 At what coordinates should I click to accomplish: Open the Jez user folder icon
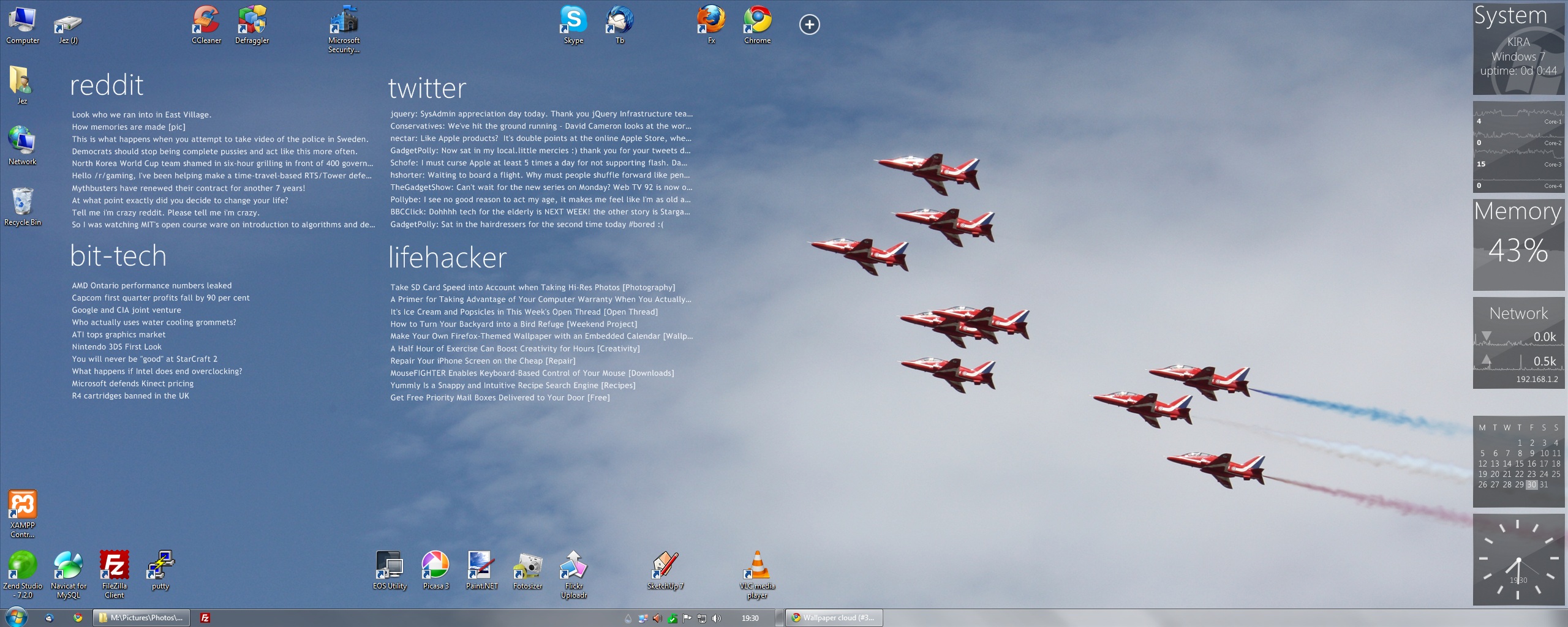pyautogui.click(x=22, y=84)
